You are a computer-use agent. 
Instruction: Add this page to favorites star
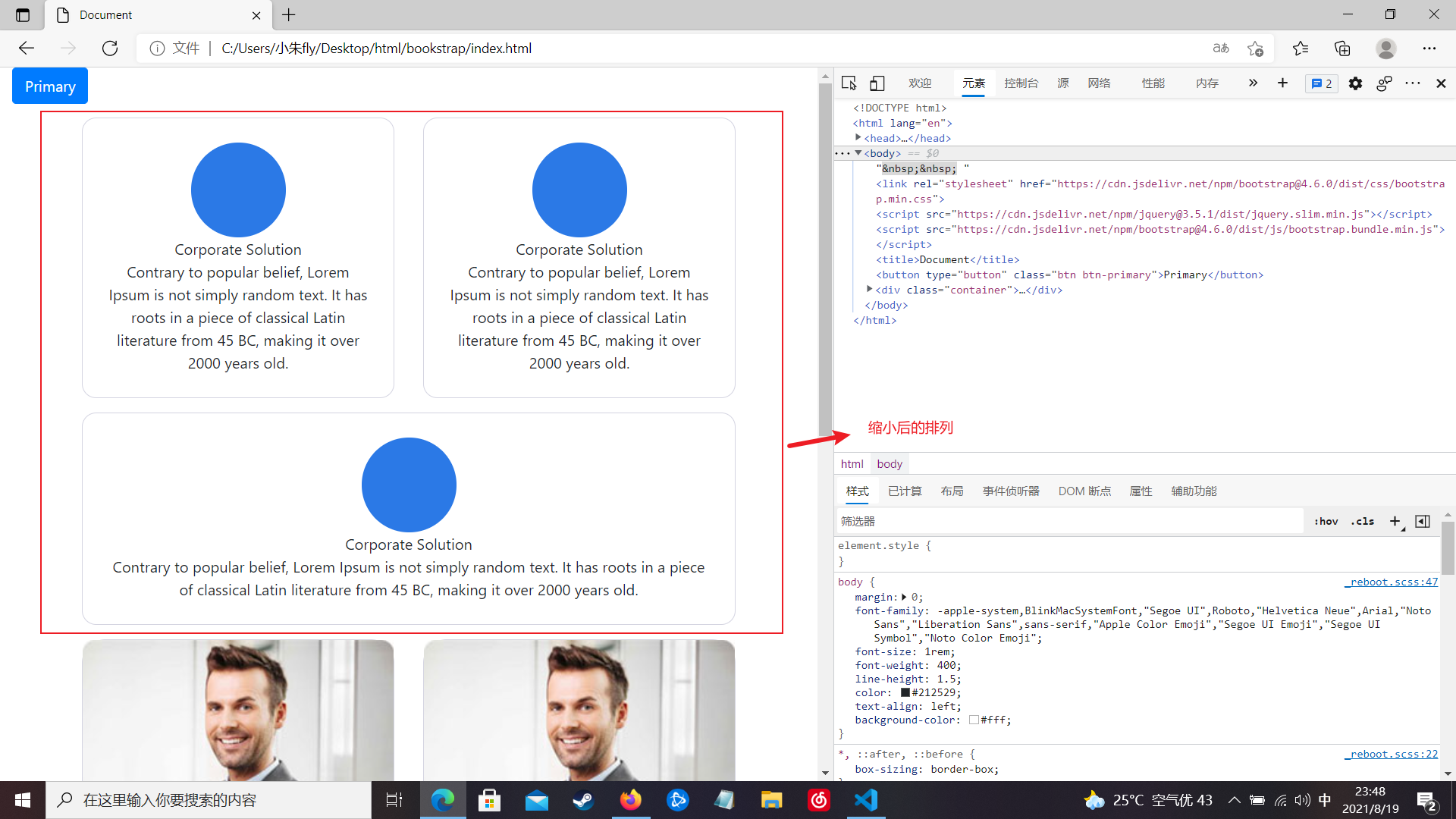tap(1255, 49)
